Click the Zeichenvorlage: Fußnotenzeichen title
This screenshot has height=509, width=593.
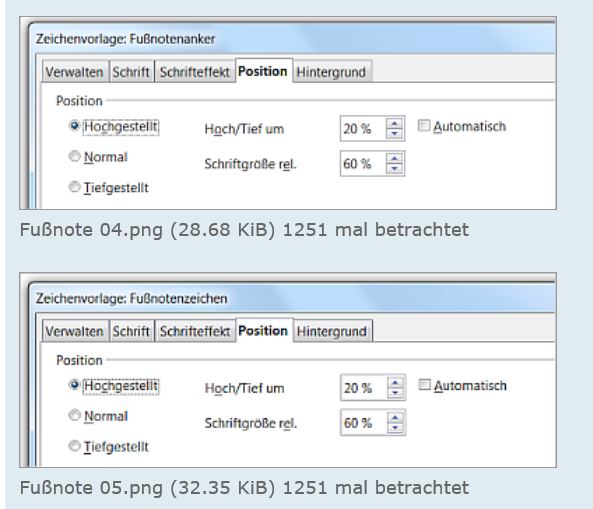[x=131, y=298]
